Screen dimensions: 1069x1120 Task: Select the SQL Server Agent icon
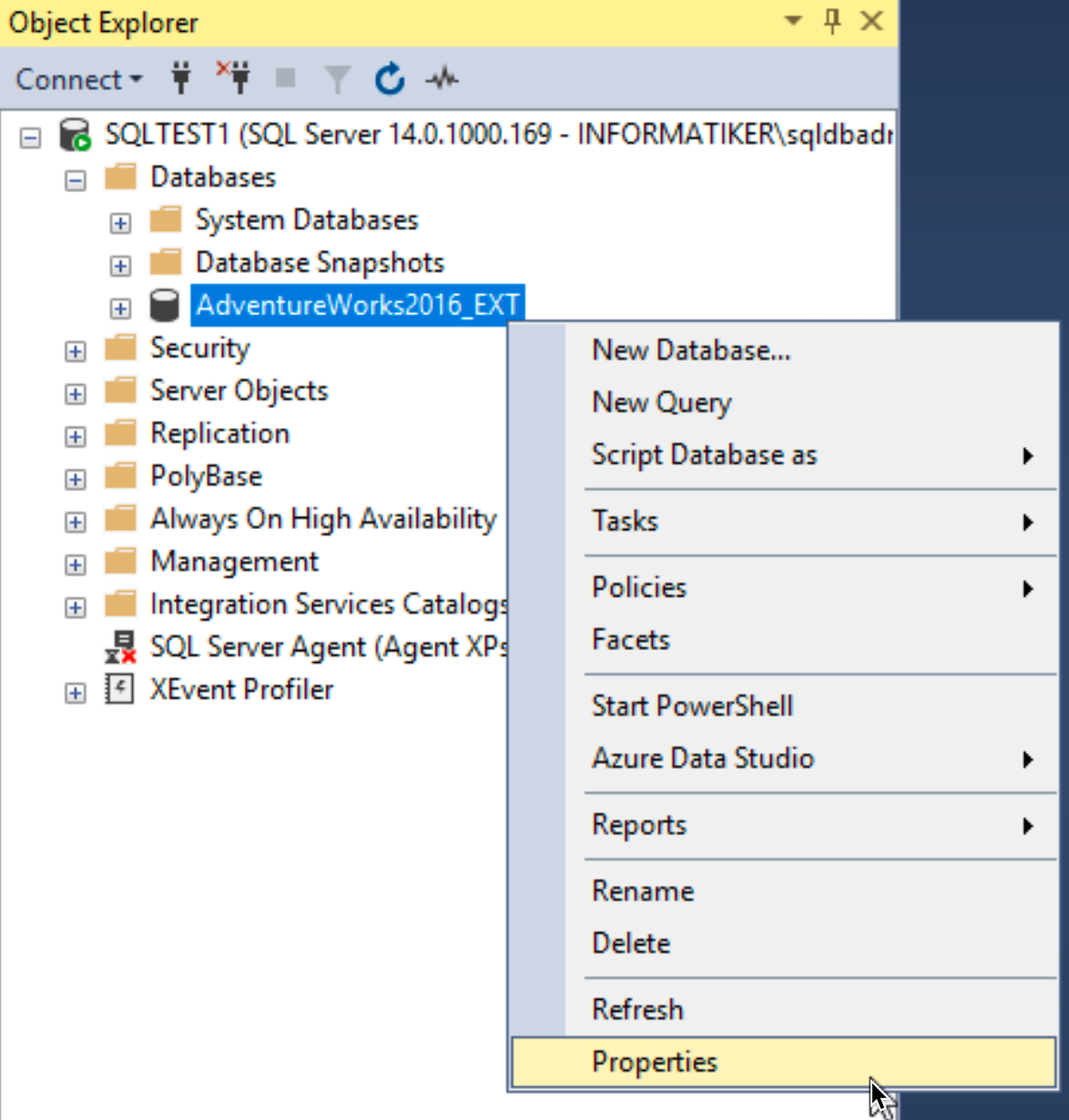coord(120,647)
